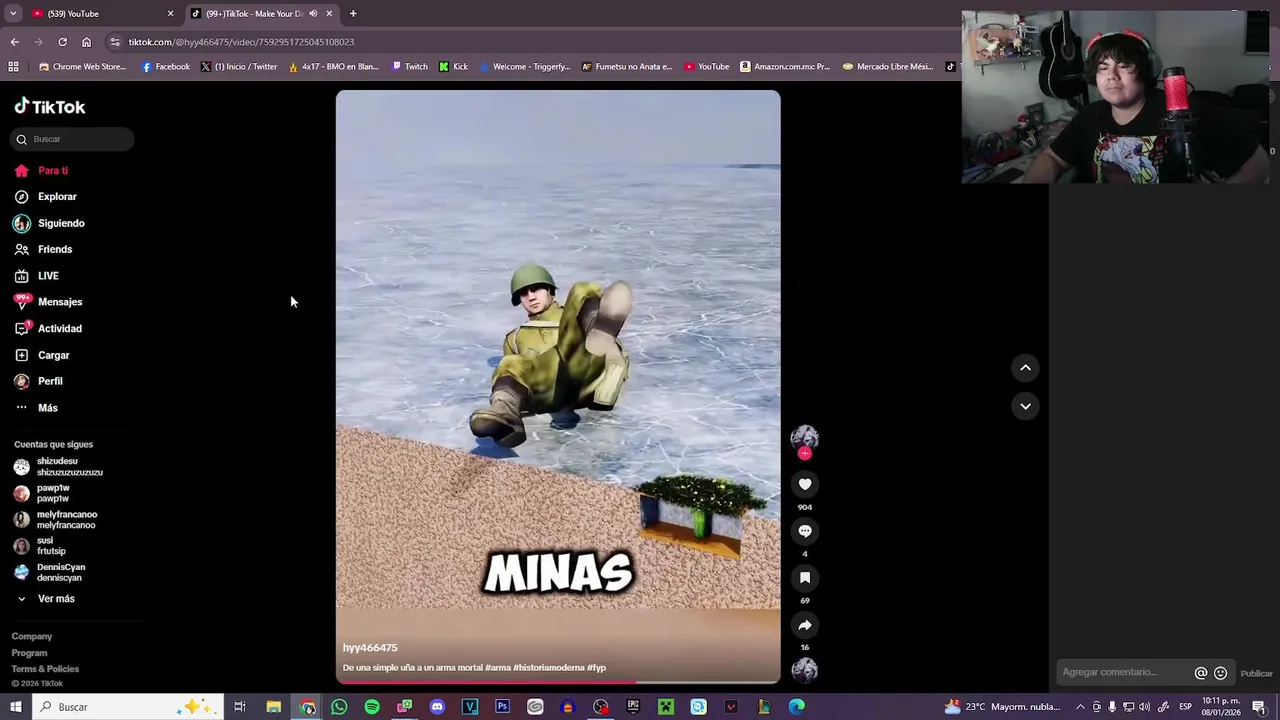Image resolution: width=1280 pixels, height=720 pixels.
Task: Go back in browser history
Action: point(15,42)
